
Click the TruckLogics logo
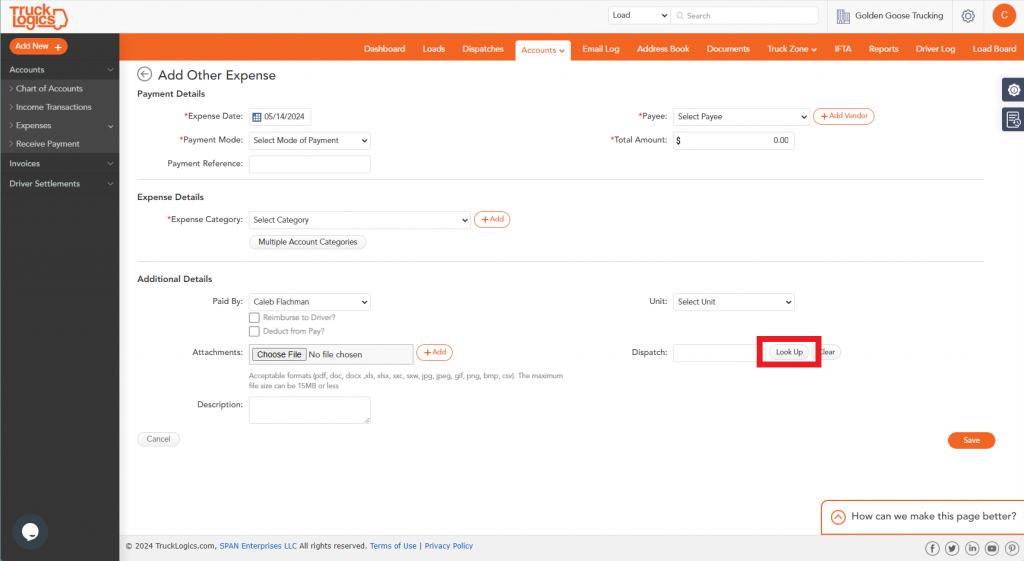[38, 17]
